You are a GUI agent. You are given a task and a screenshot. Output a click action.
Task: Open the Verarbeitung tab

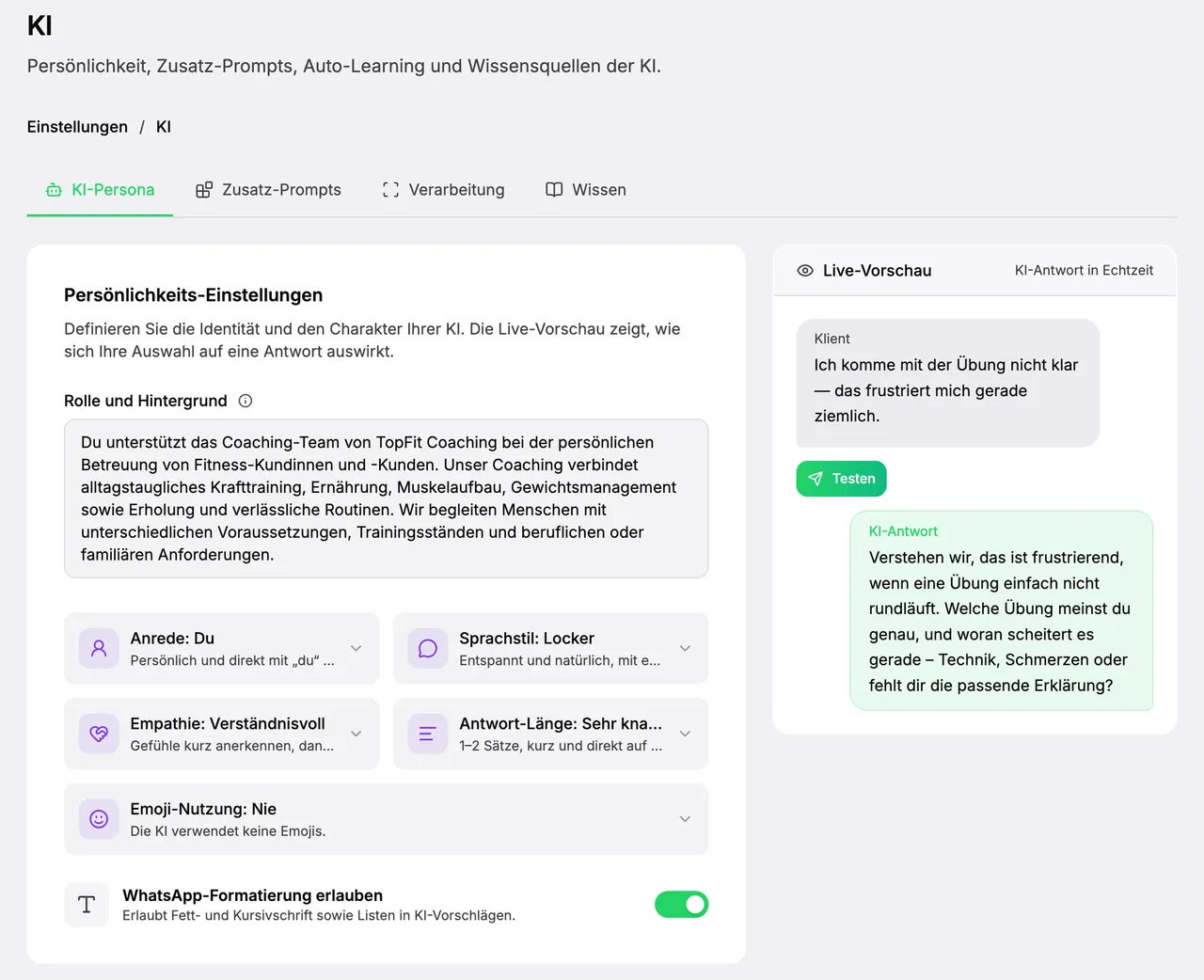(x=443, y=190)
